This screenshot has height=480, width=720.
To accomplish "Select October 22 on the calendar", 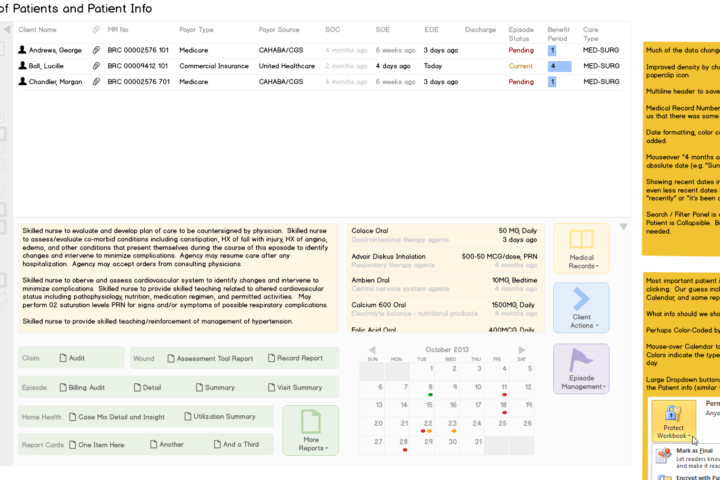I will click(427, 422).
